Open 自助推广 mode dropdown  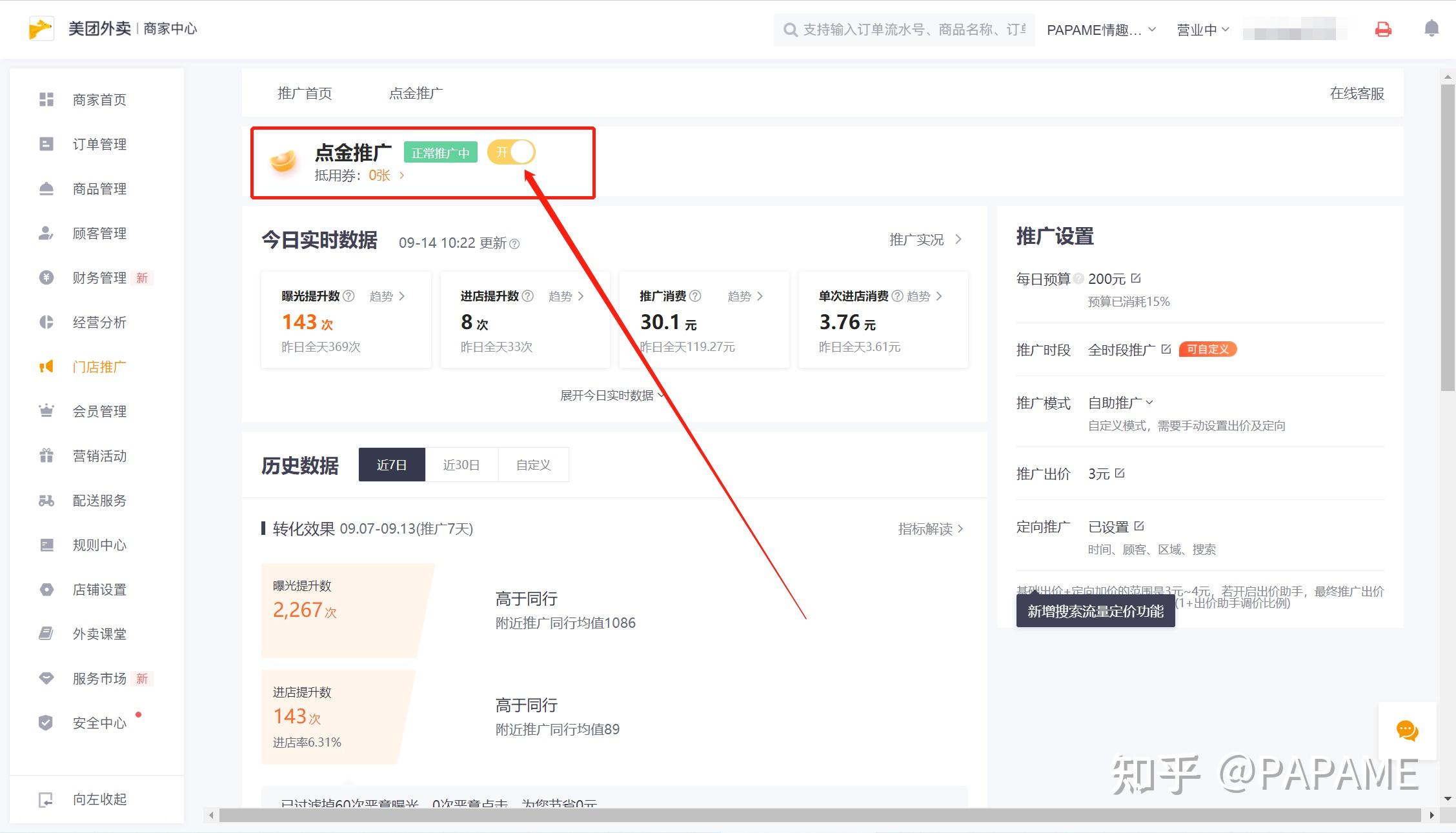click(x=1120, y=403)
